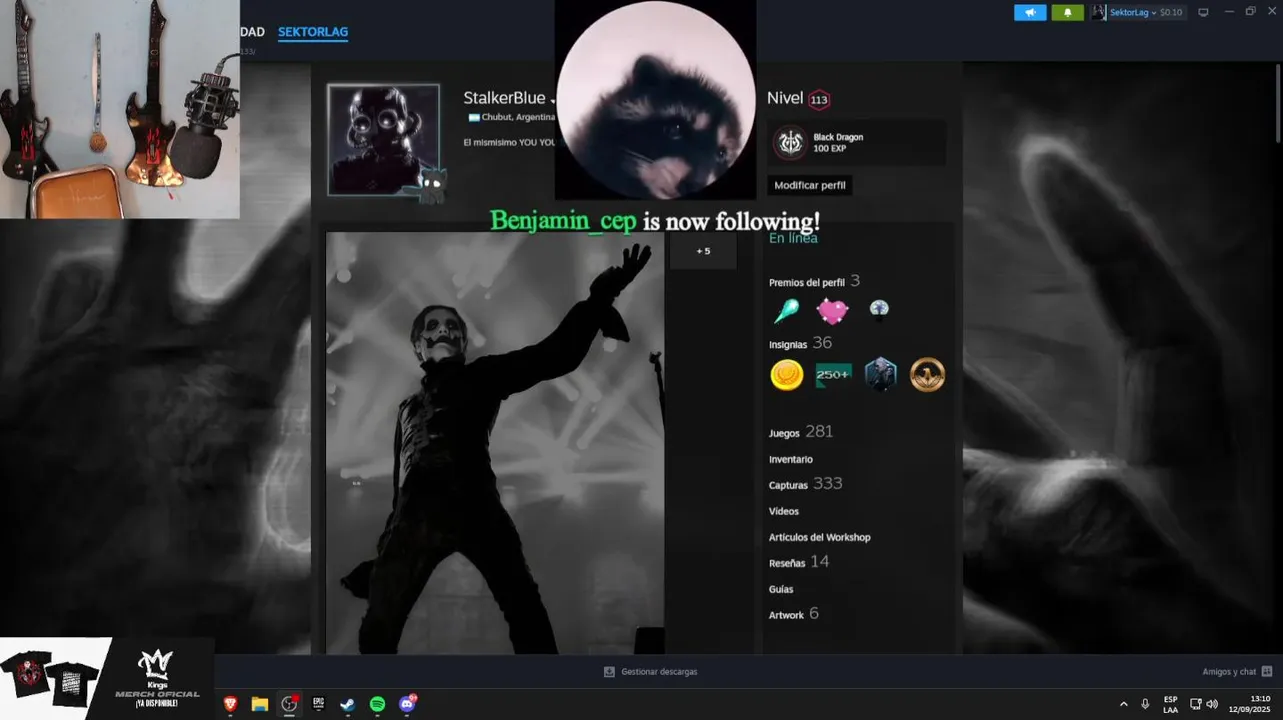Viewport: 1283px width, 720px height.
Task: Open gold coin badge
Action: coord(787,375)
